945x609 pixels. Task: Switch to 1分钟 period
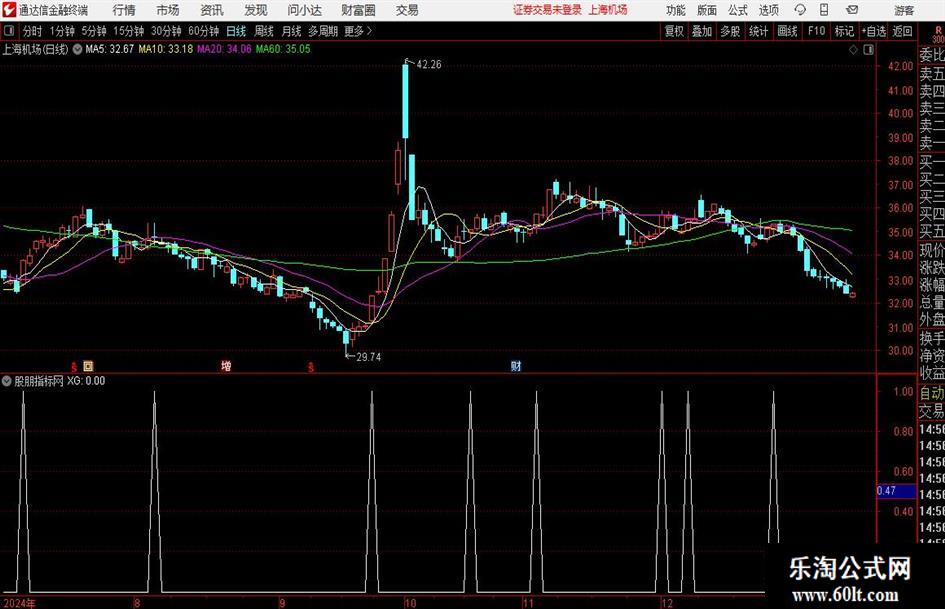click(x=61, y=31)
